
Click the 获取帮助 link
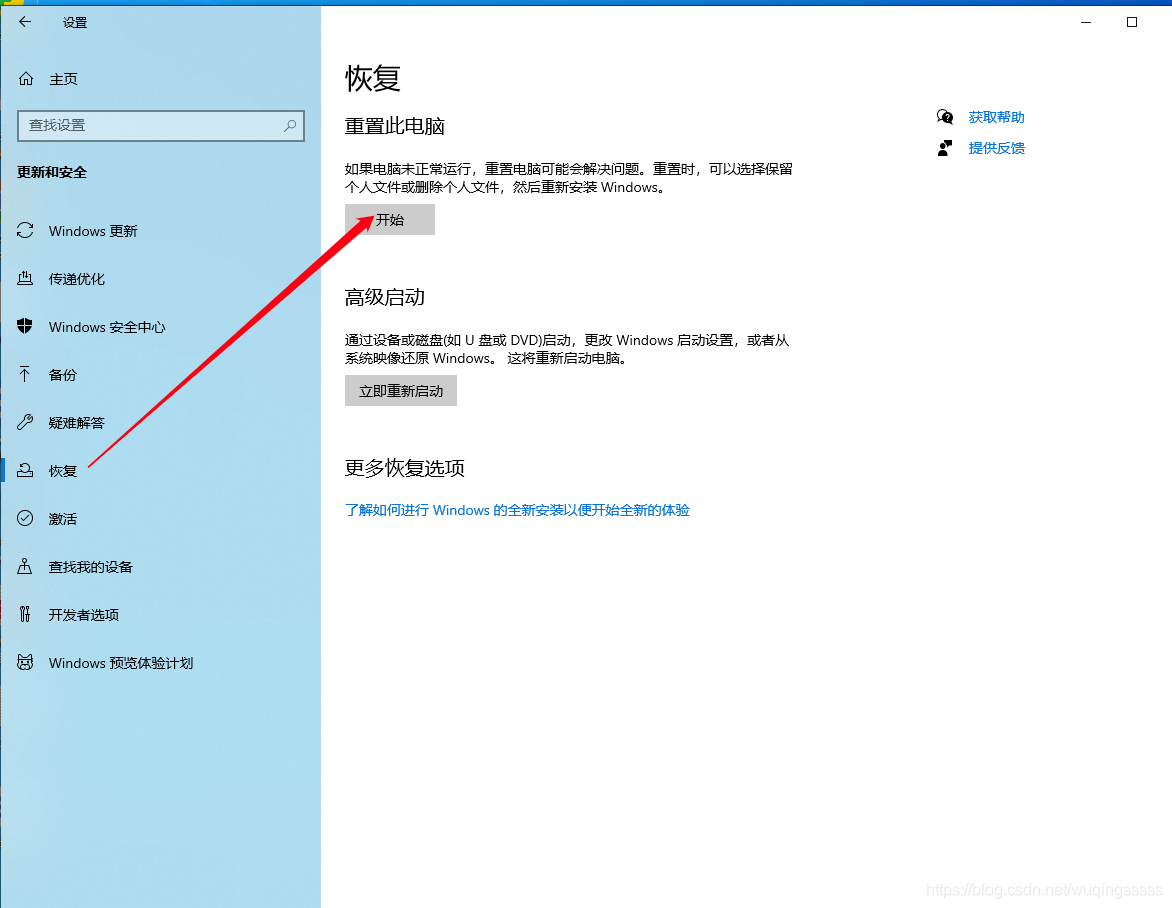(x=996, y=116)
